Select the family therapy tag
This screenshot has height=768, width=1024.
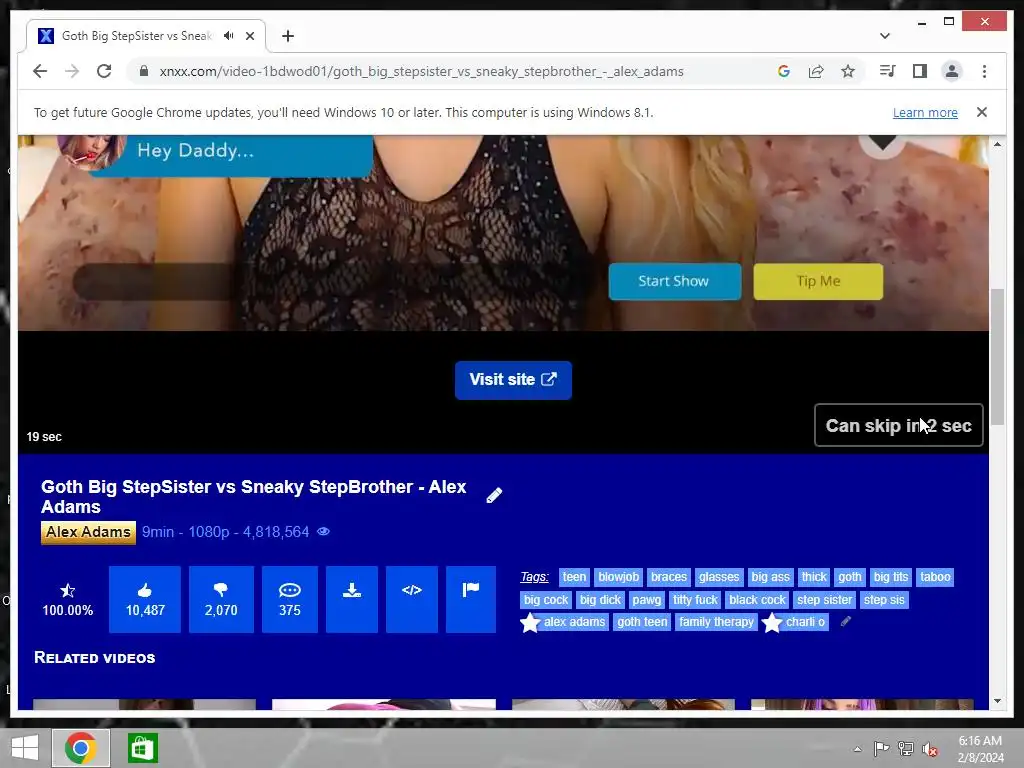click(716, 622)
